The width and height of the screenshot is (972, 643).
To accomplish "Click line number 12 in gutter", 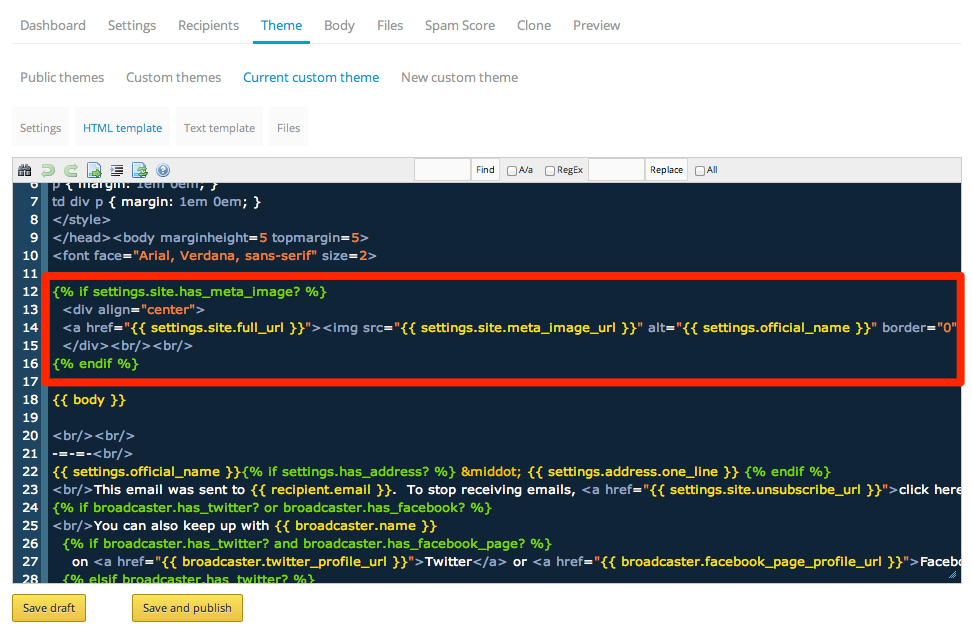I will [x=30, y=291].
